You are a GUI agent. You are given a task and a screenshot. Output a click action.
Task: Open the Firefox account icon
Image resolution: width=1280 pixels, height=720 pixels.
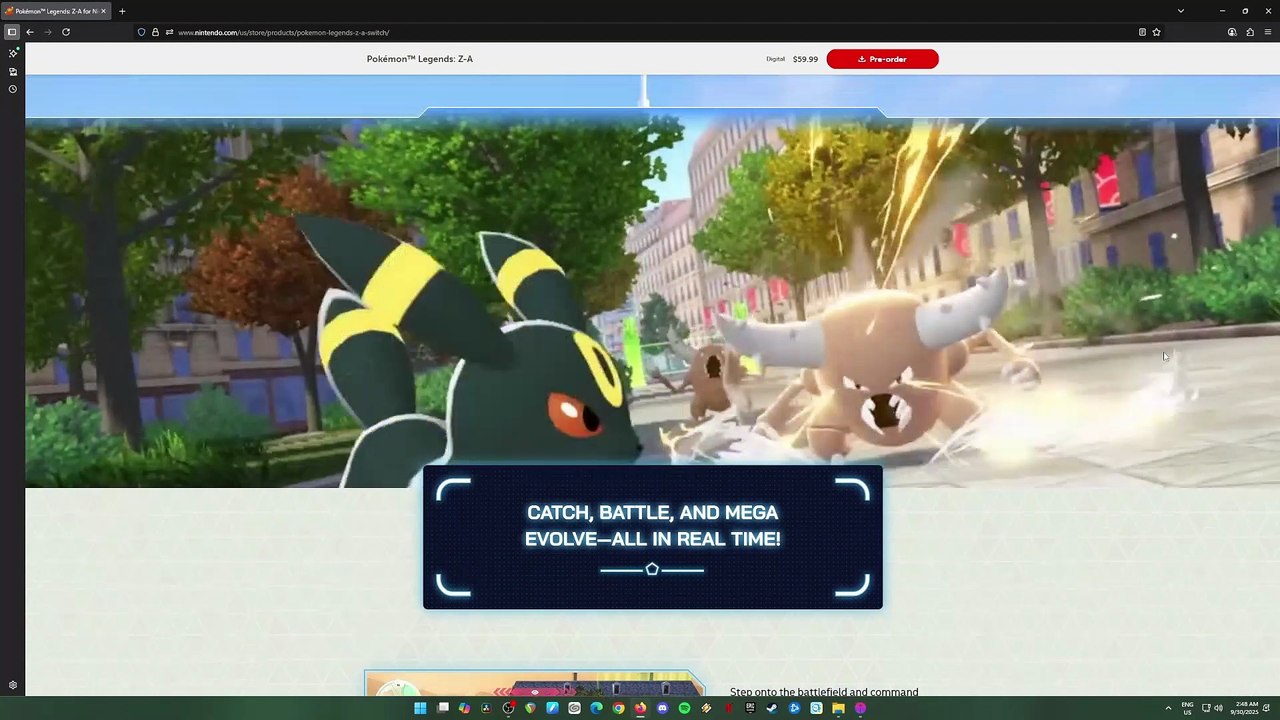click(x=1232, y=32)
